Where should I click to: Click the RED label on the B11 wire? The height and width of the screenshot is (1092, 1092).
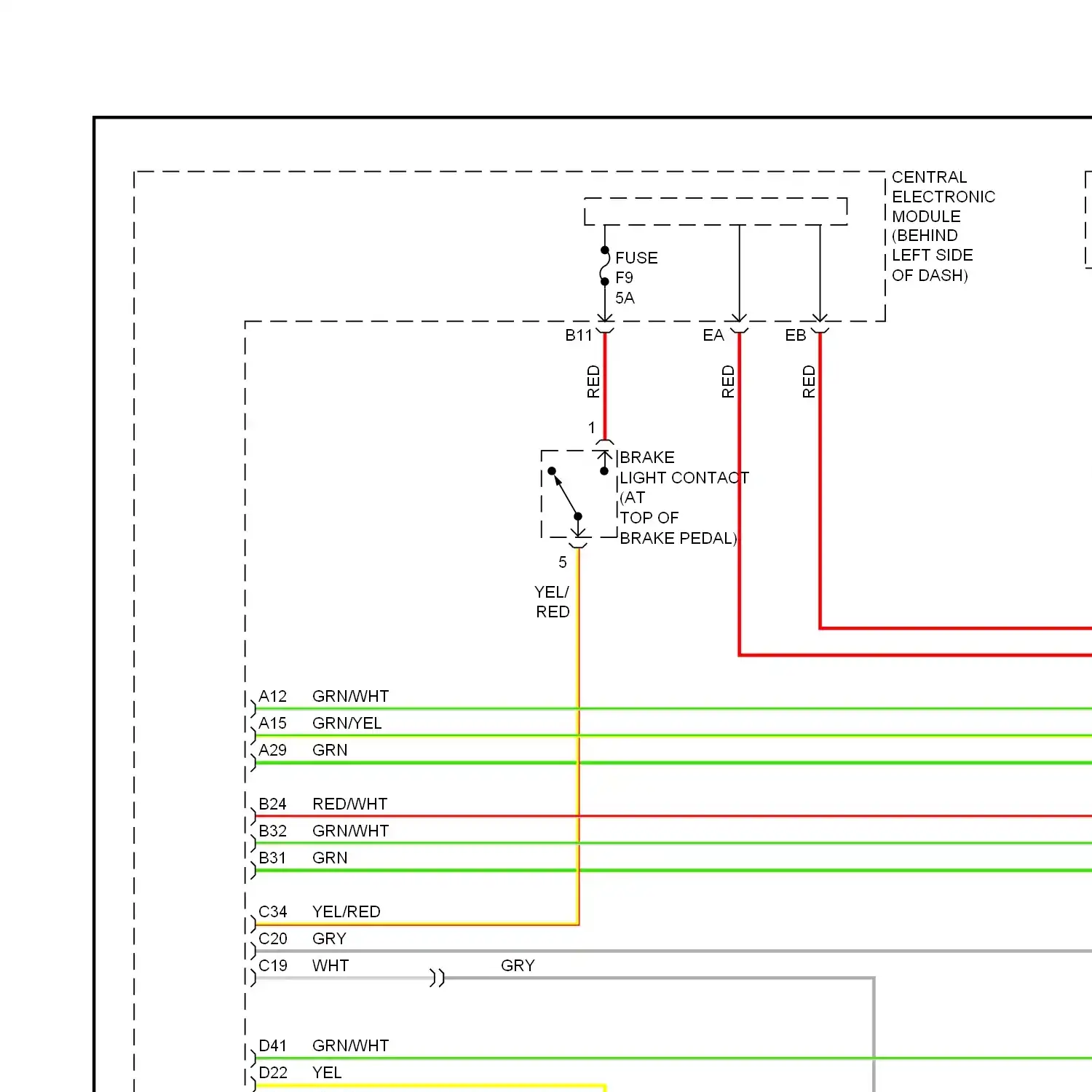(593, 381)
